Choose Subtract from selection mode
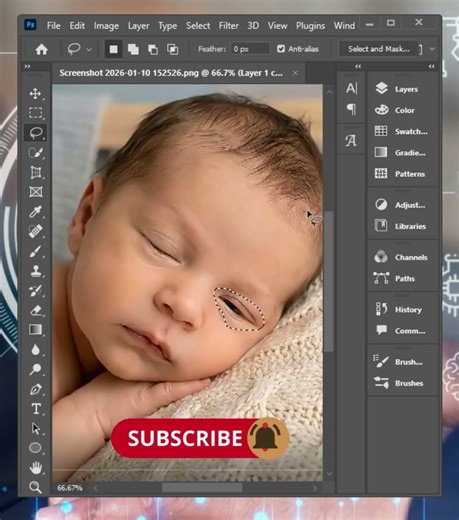Screen dimensions: 459x520 click(153, 49)
